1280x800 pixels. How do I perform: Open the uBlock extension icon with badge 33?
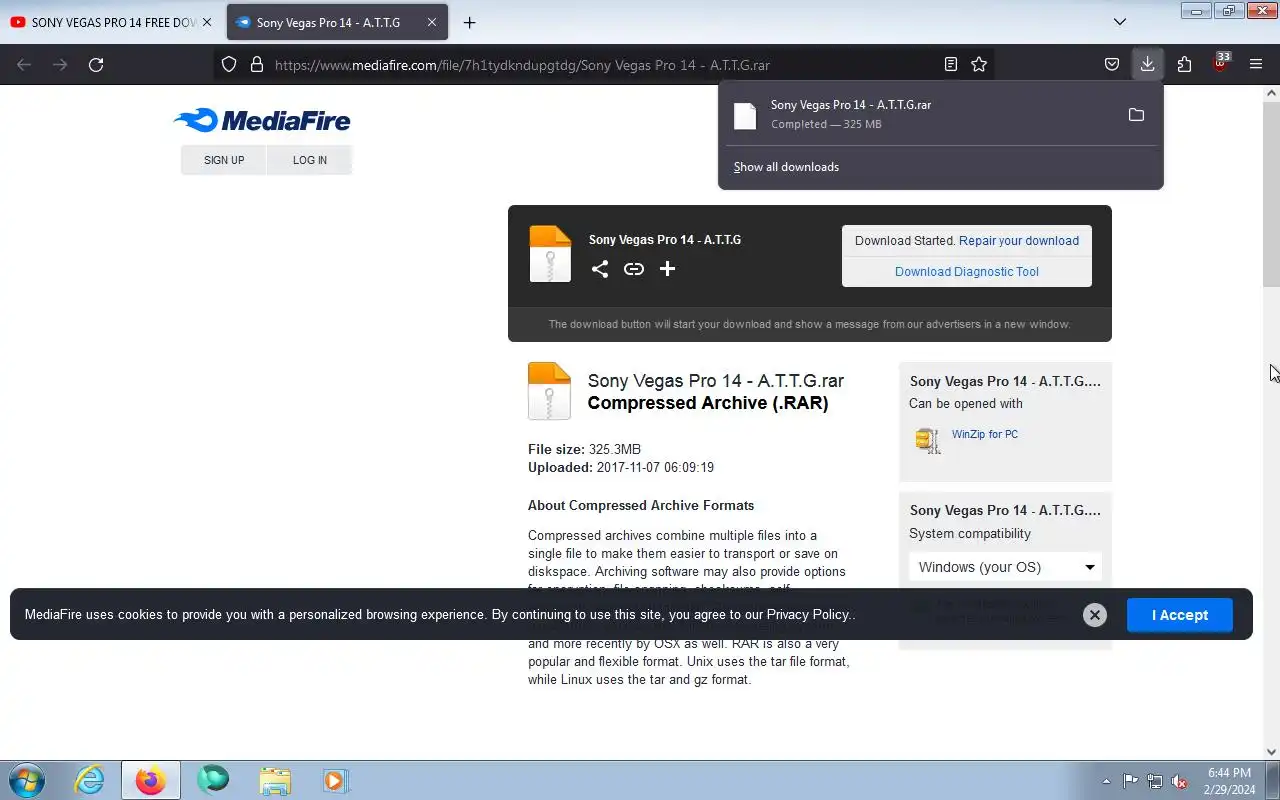(1220, 63)
